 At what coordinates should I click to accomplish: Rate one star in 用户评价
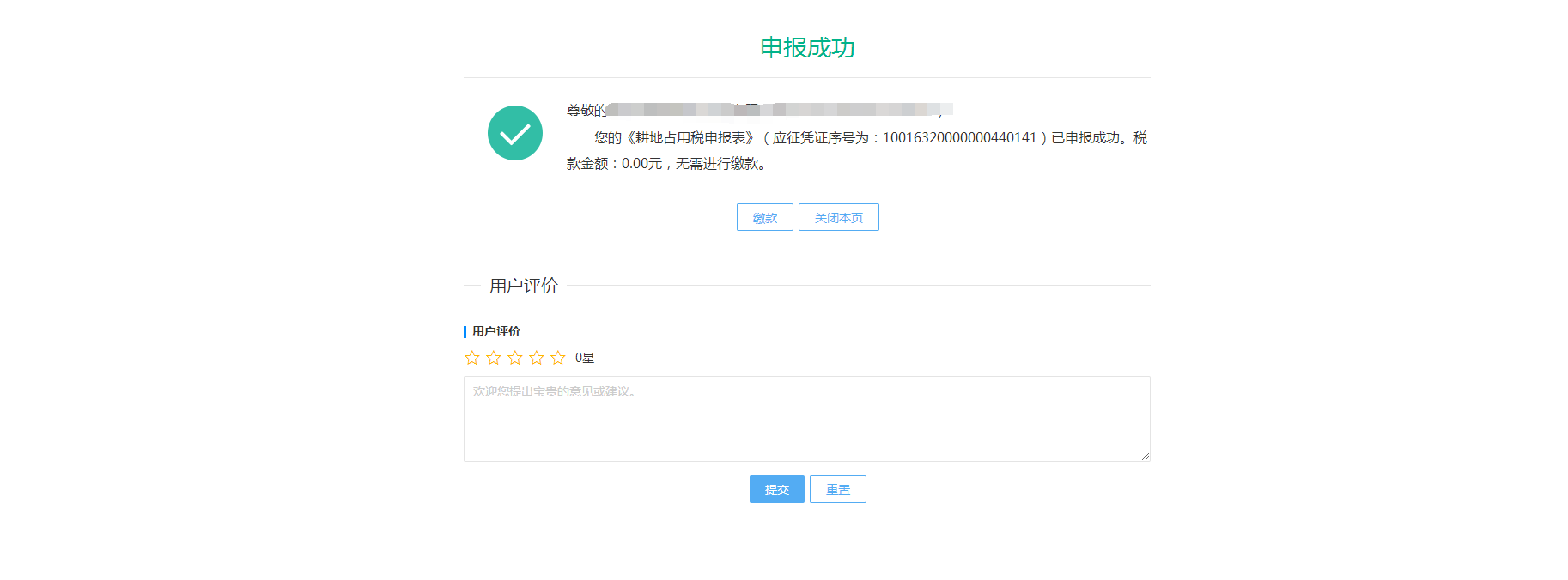(471, 358)
